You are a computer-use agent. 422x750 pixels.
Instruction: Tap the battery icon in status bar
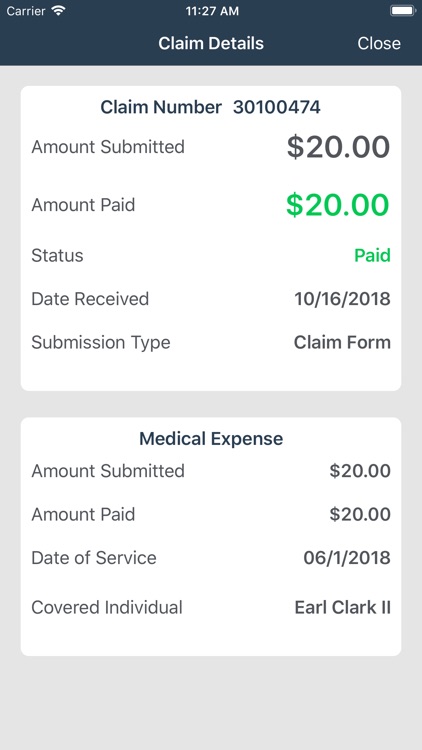tap(403, 11)
